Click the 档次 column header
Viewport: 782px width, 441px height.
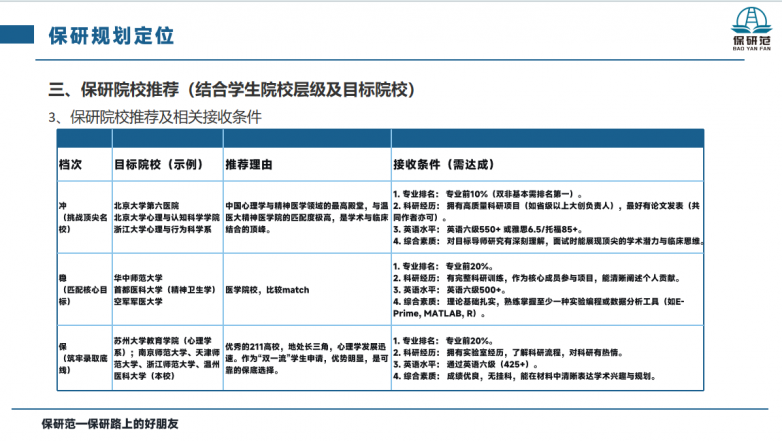coord(70,164)
